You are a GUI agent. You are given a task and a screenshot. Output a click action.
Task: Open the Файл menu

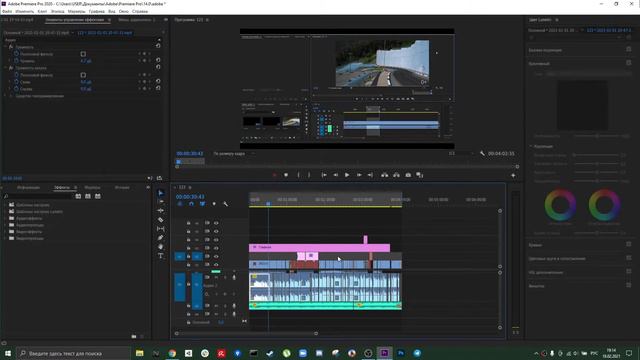pos(7,11)
